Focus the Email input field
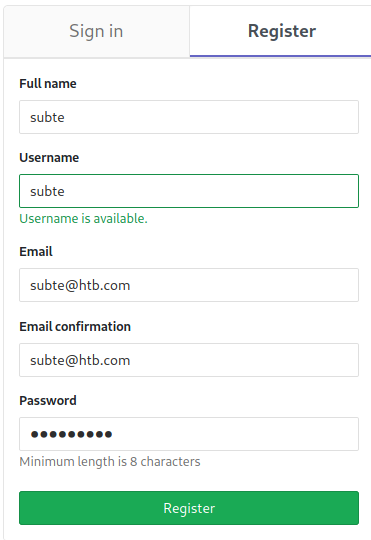 pos(189,285)
